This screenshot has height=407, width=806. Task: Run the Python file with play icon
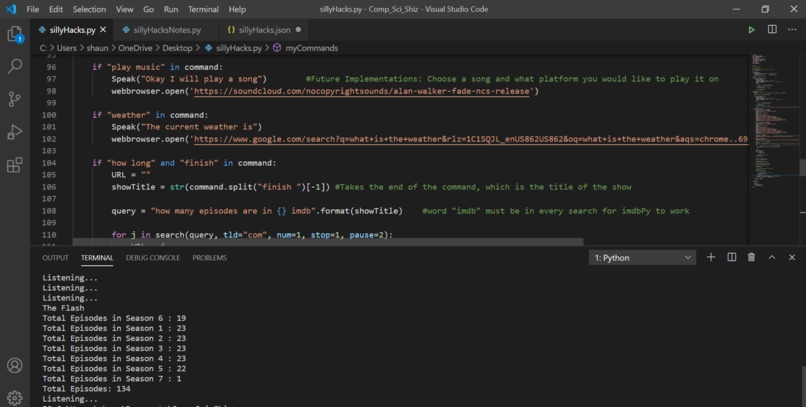752,30
